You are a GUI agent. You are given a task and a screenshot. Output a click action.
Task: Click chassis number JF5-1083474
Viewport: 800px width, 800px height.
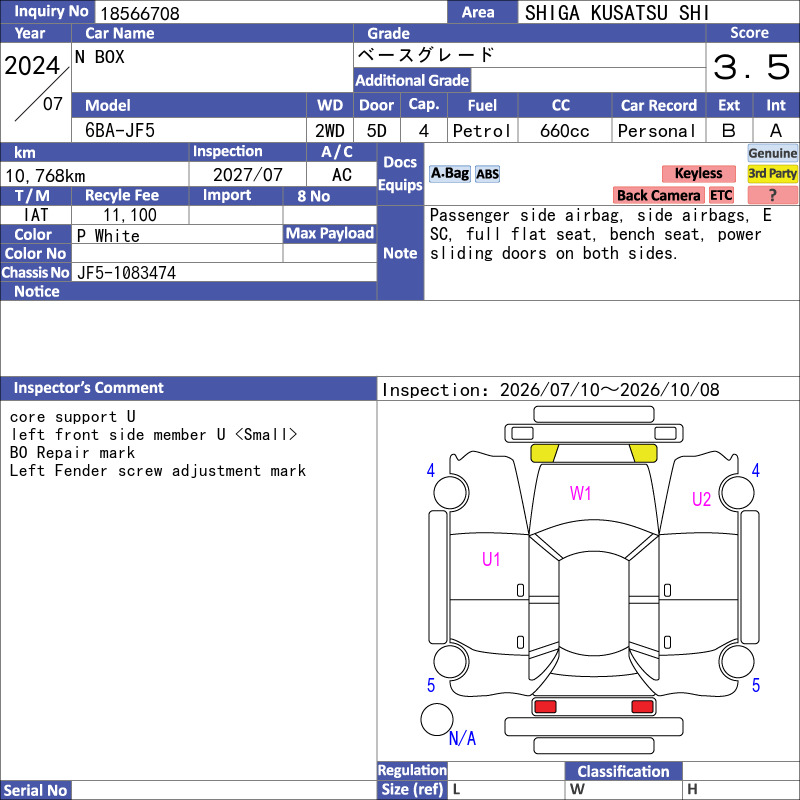coord(127,272)
